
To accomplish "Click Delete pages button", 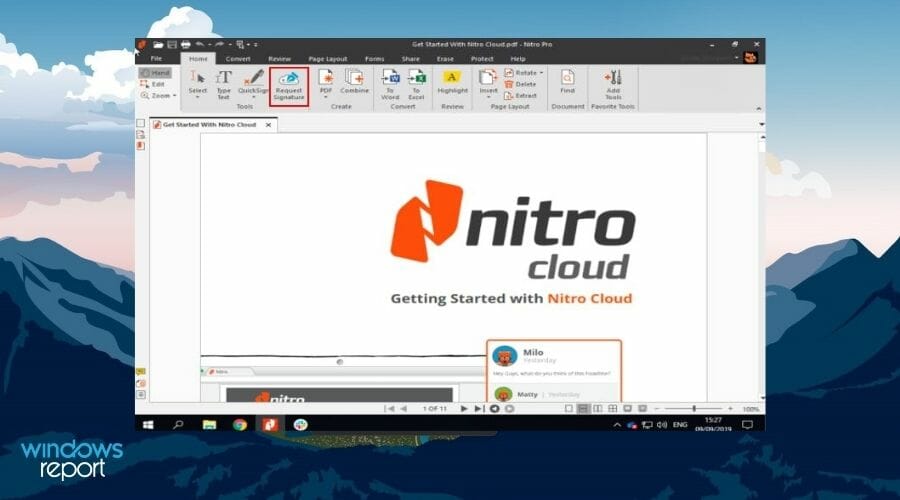I will (520, 84).
